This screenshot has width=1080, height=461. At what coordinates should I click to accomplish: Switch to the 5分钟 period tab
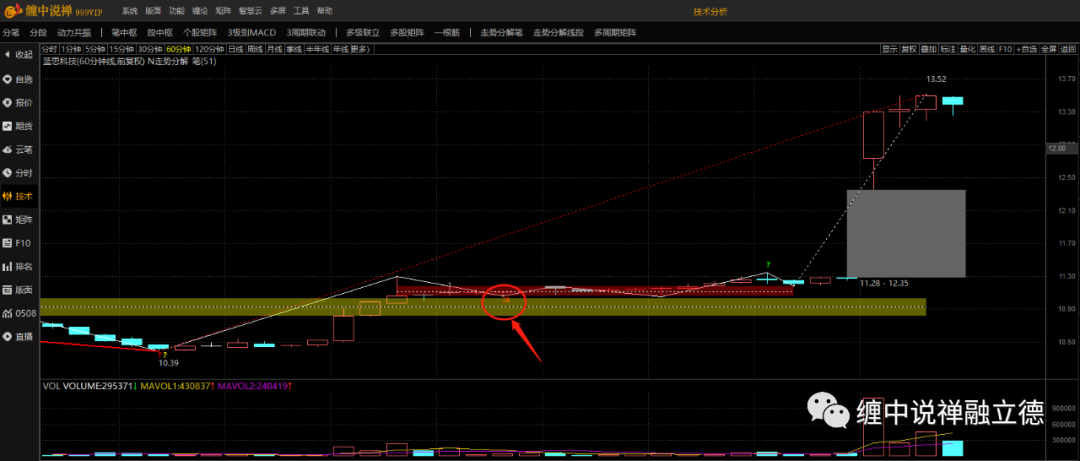click(x=95, y=49)
